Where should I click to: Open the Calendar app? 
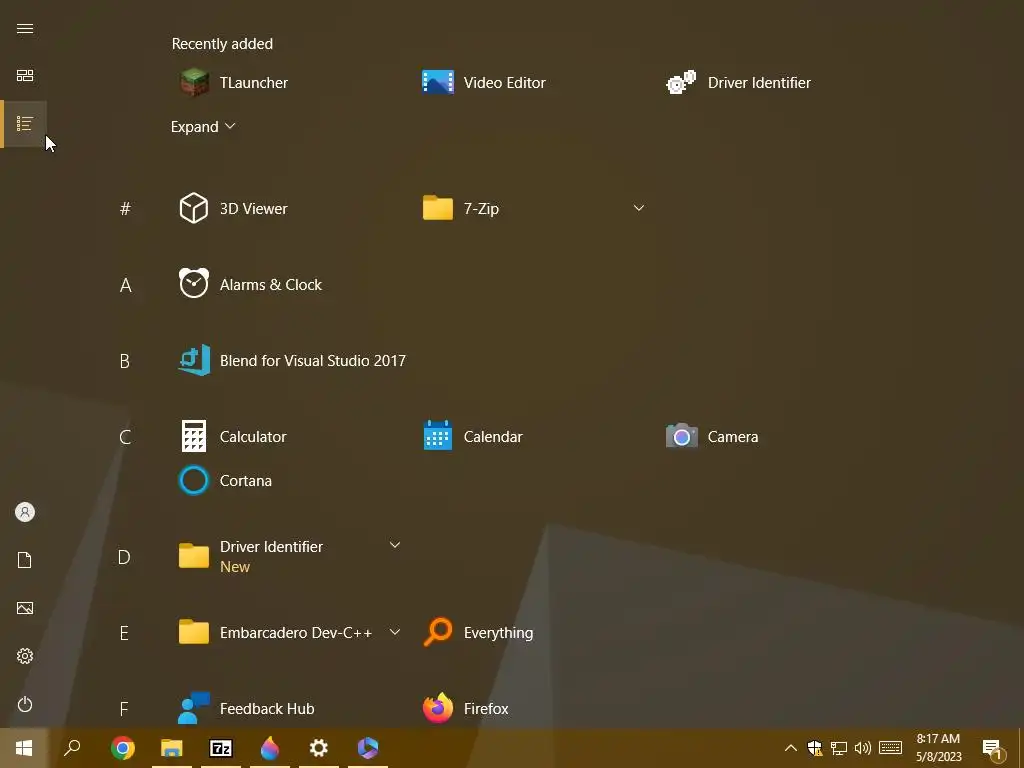point(473,436)
